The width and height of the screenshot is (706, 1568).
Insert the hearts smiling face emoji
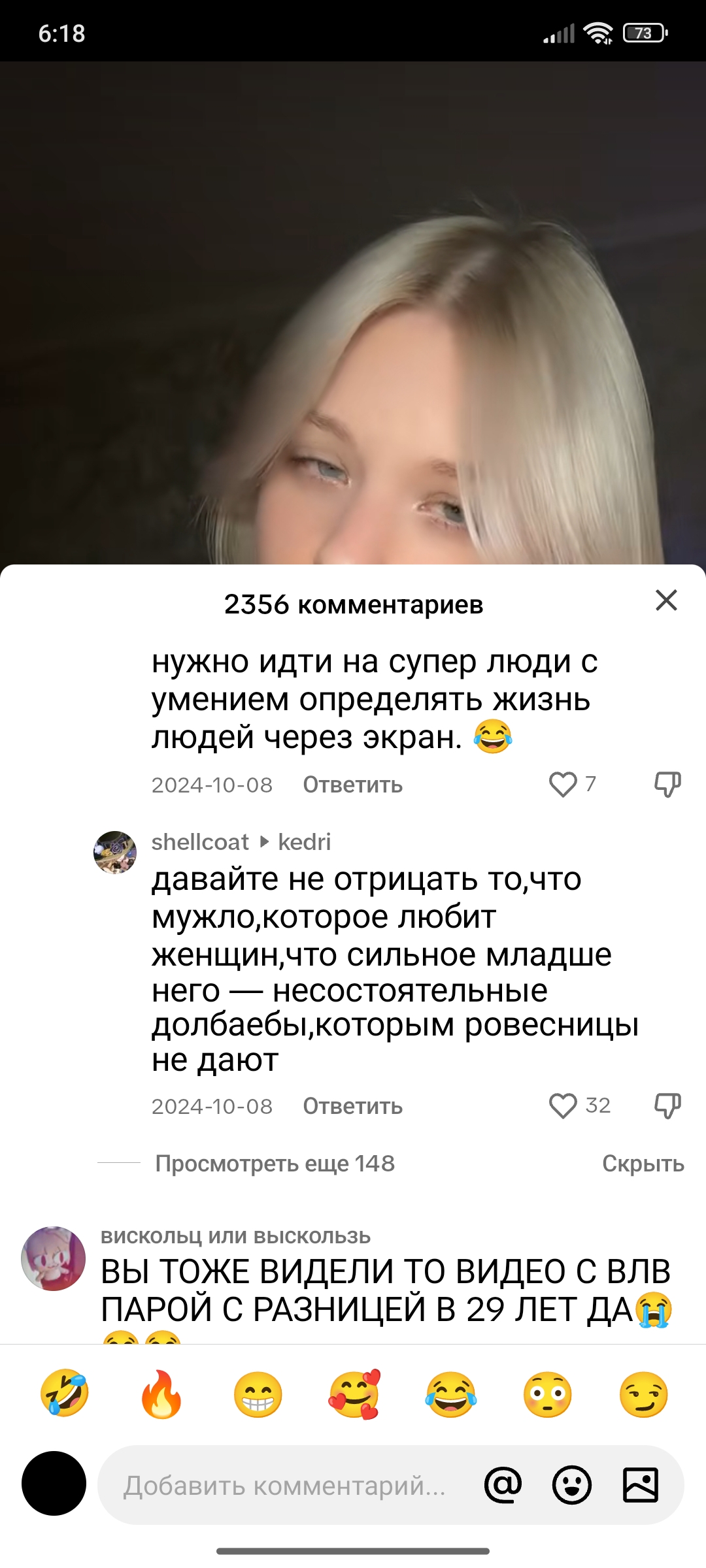point(354,1394)
